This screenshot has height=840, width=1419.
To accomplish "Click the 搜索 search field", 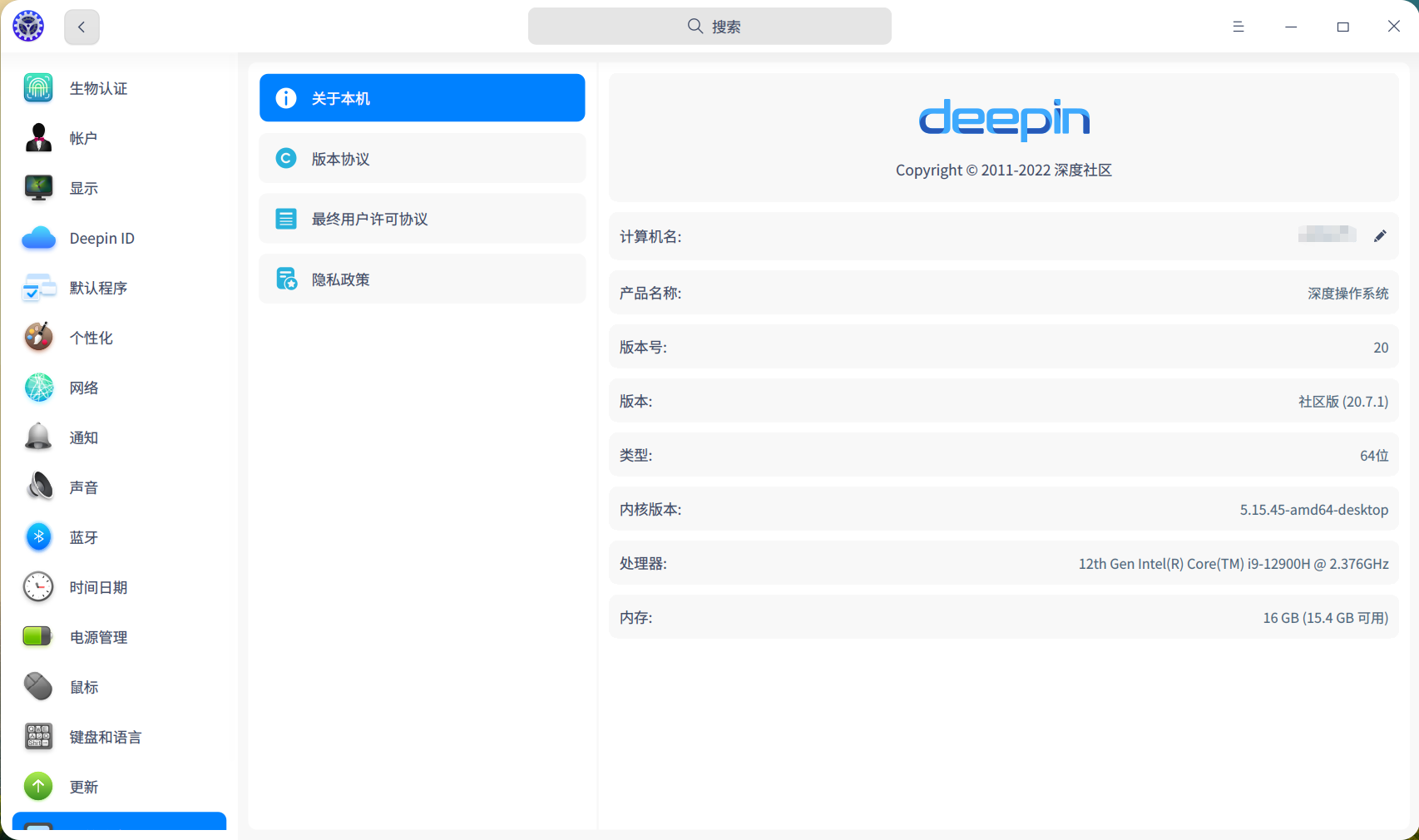I will pyautogui.click(x=709, y=26).
